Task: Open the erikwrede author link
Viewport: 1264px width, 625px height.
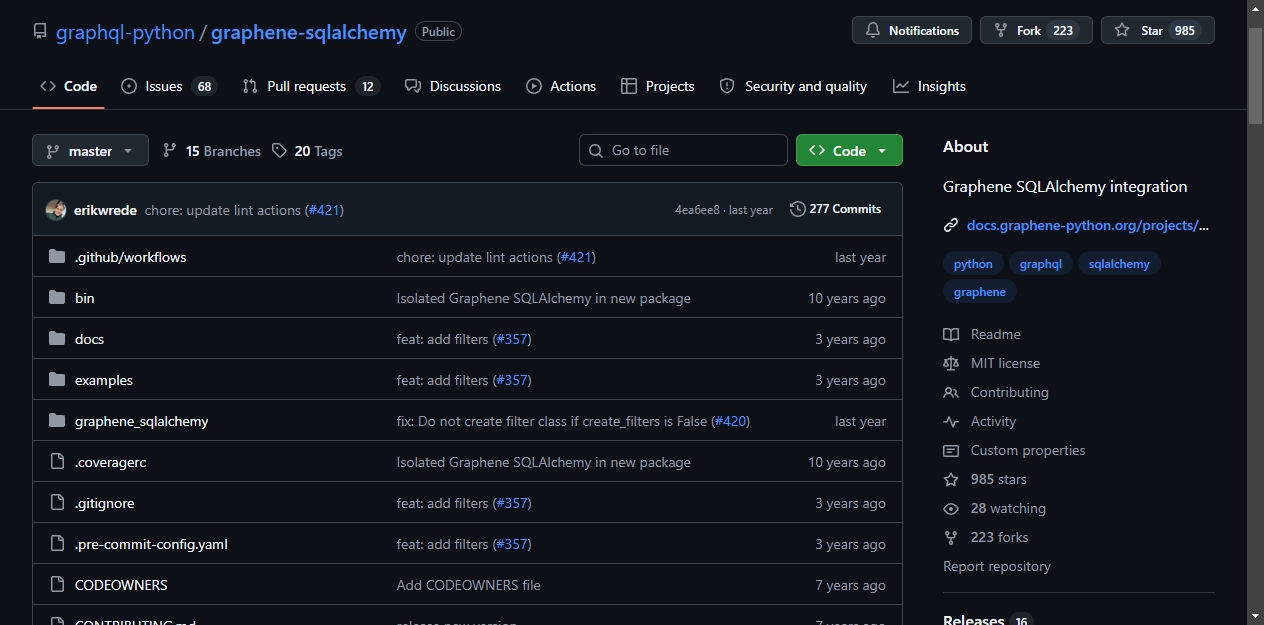Action: coord(105,210)
